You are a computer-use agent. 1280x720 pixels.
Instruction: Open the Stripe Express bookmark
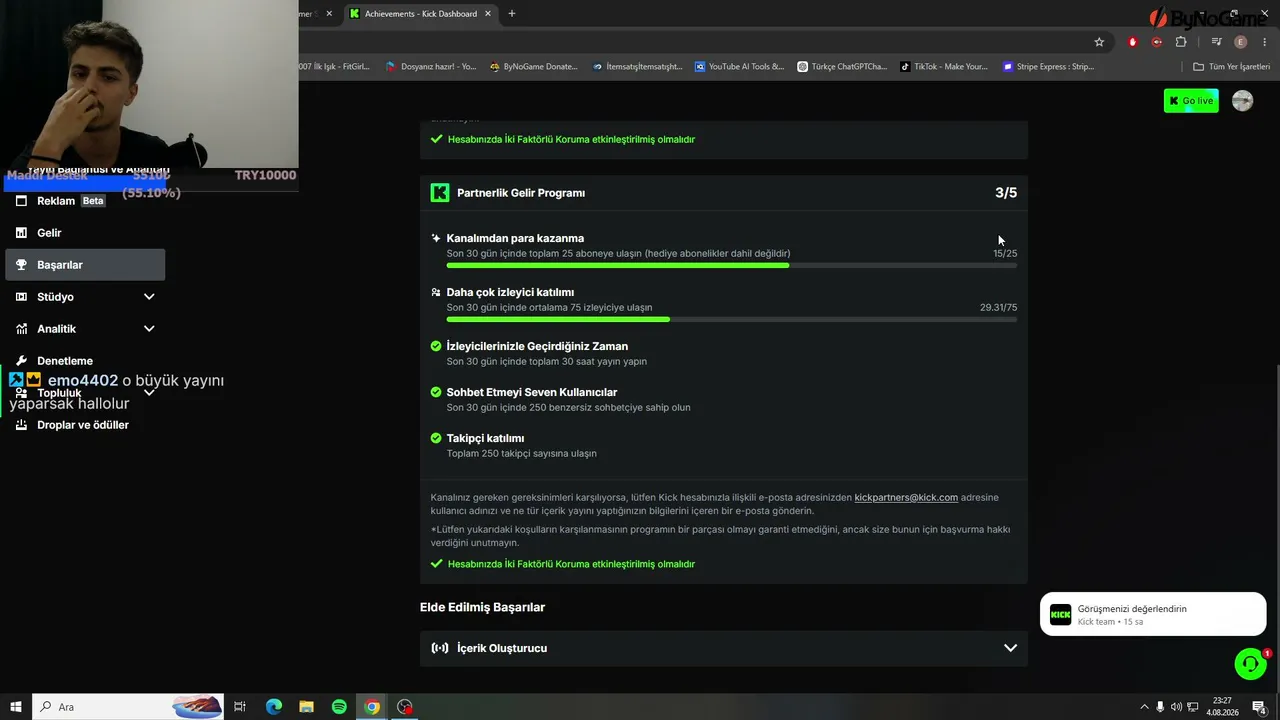1049,67
